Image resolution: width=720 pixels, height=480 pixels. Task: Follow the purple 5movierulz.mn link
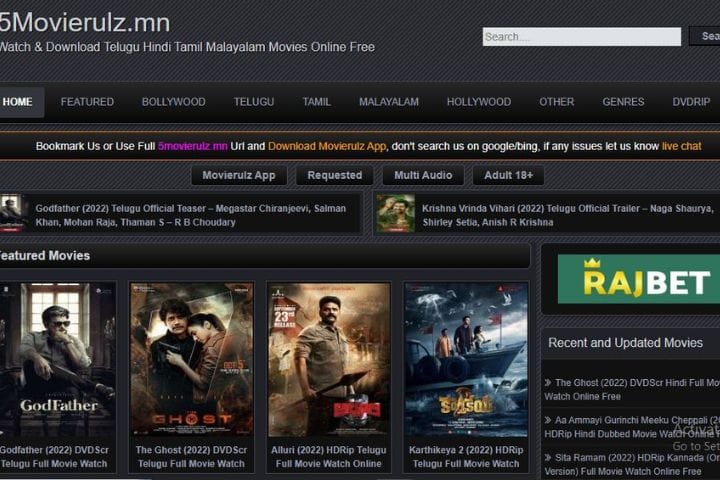coord(192,146)
